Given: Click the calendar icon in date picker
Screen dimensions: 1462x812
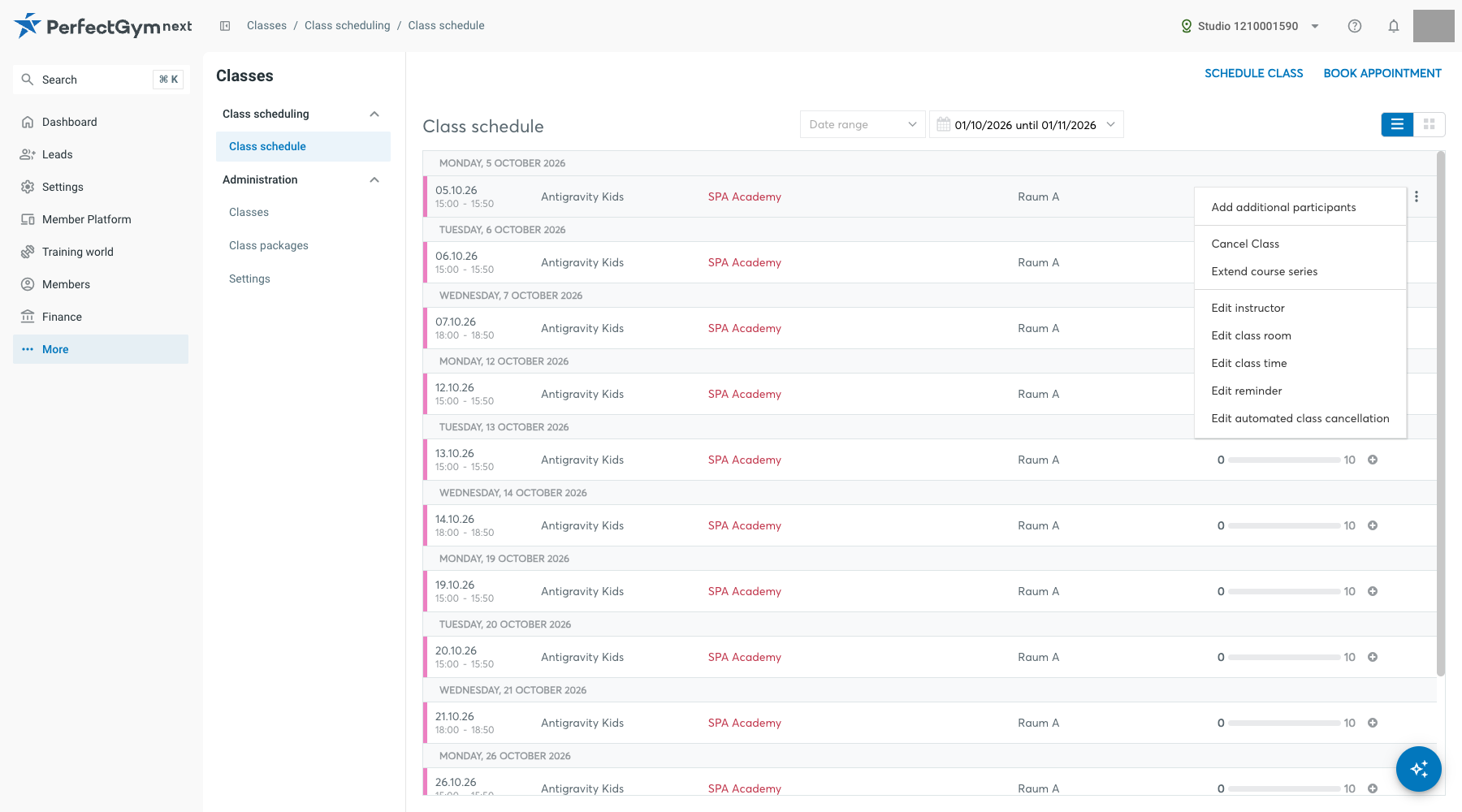Looking at the screenshot, I should [x=943, y=124].
